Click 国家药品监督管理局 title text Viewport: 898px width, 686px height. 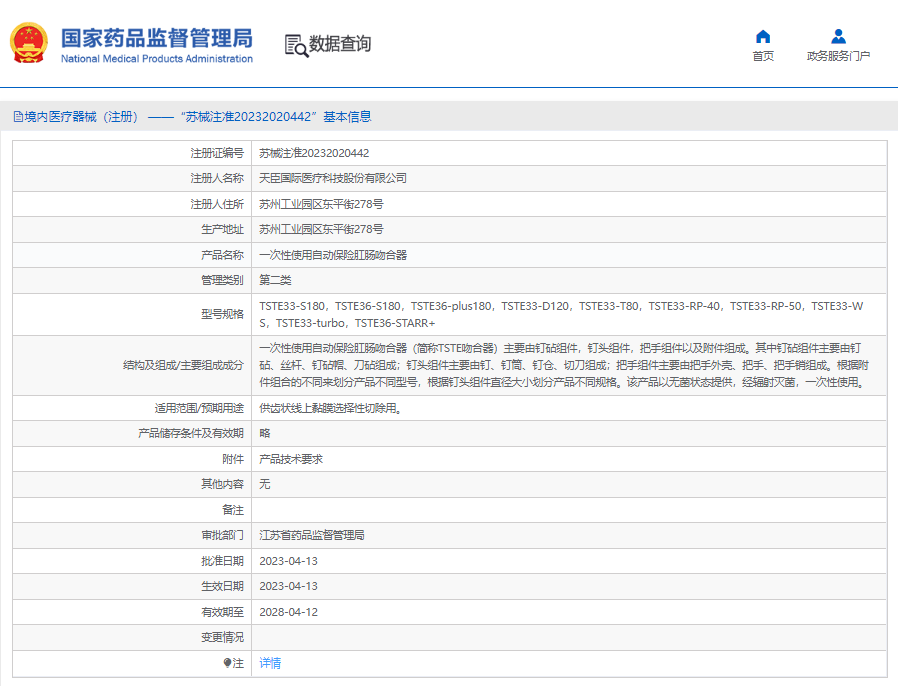(157, 38)
